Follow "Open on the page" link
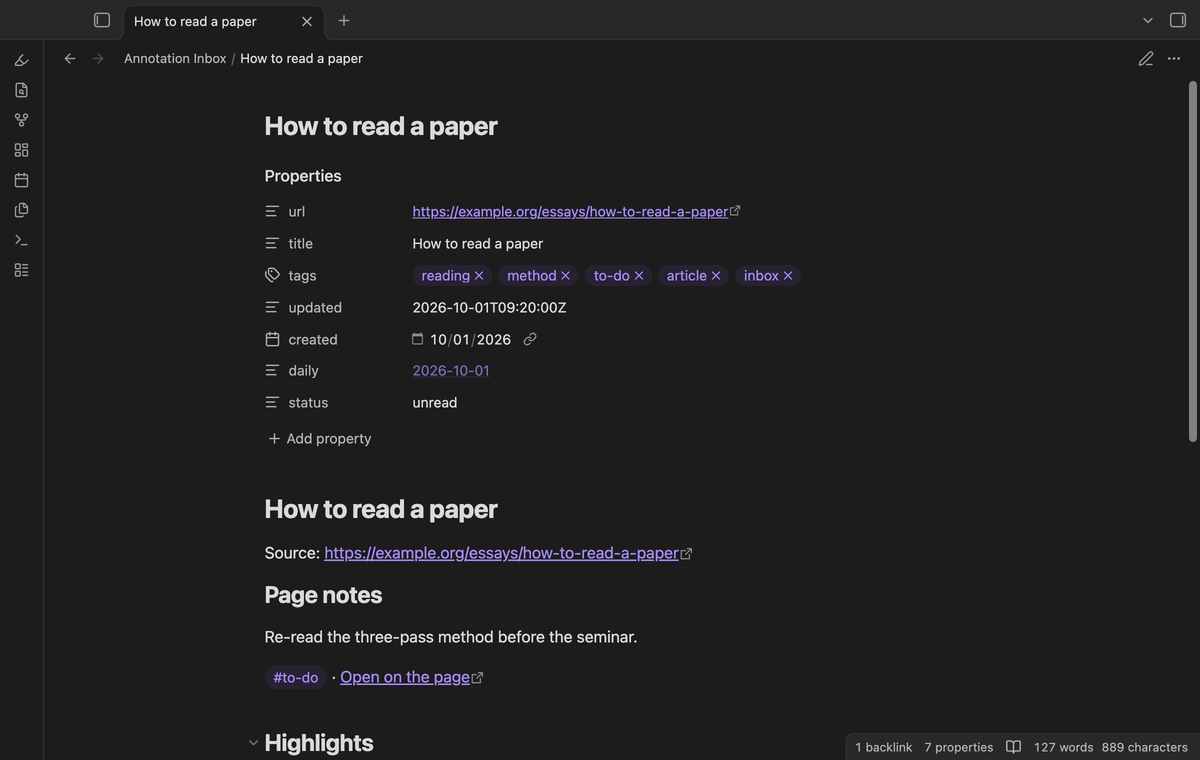This screenshot has height=760, width=1200. coord(405,677)
